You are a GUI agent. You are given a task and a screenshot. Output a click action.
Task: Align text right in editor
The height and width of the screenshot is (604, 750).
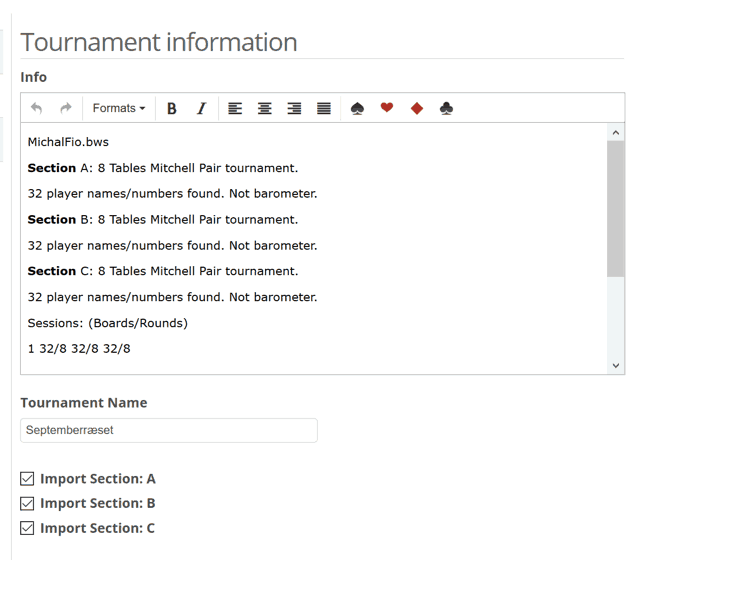coord(294,108)
